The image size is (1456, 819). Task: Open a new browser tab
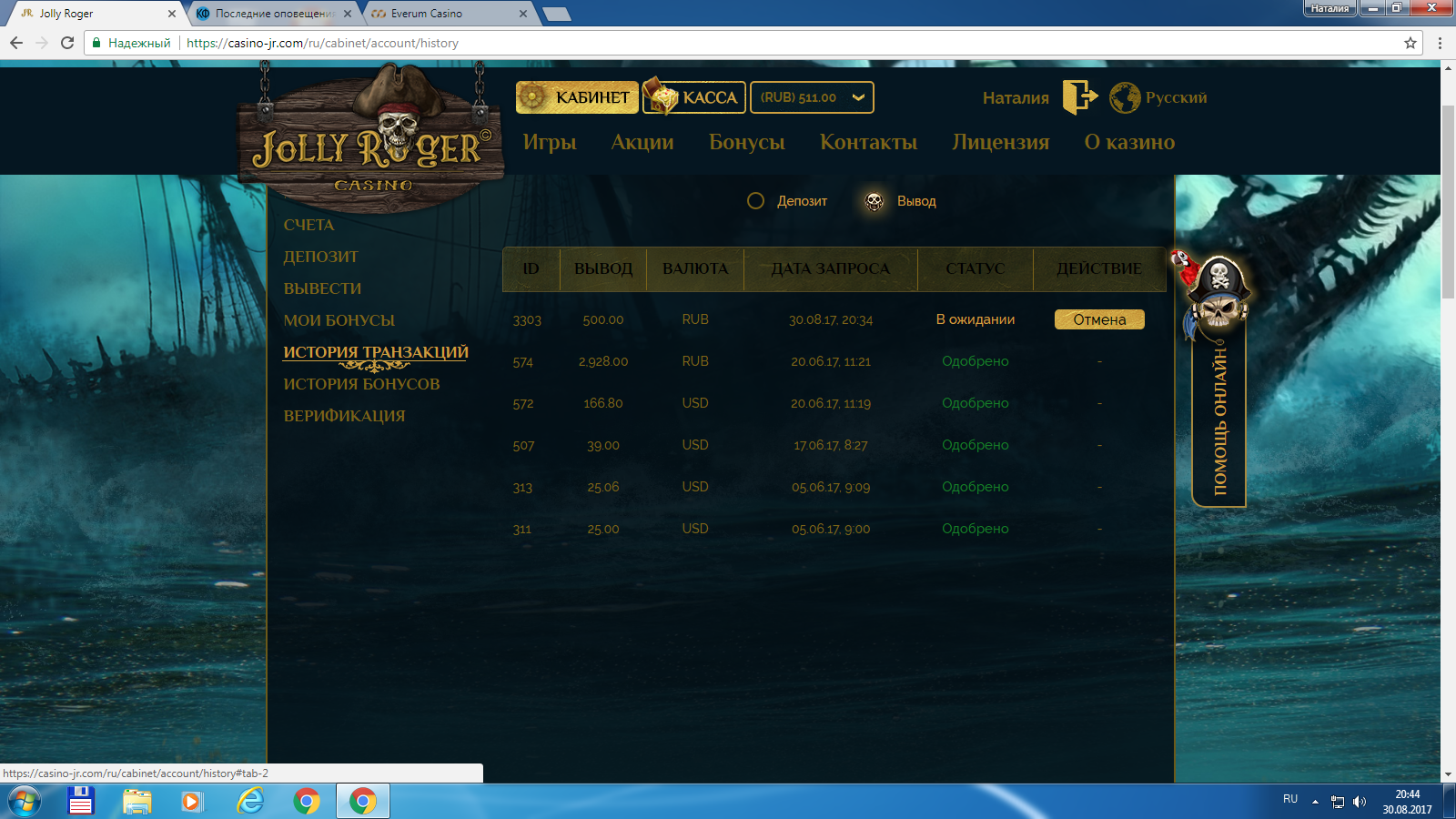tap(556, 14)
